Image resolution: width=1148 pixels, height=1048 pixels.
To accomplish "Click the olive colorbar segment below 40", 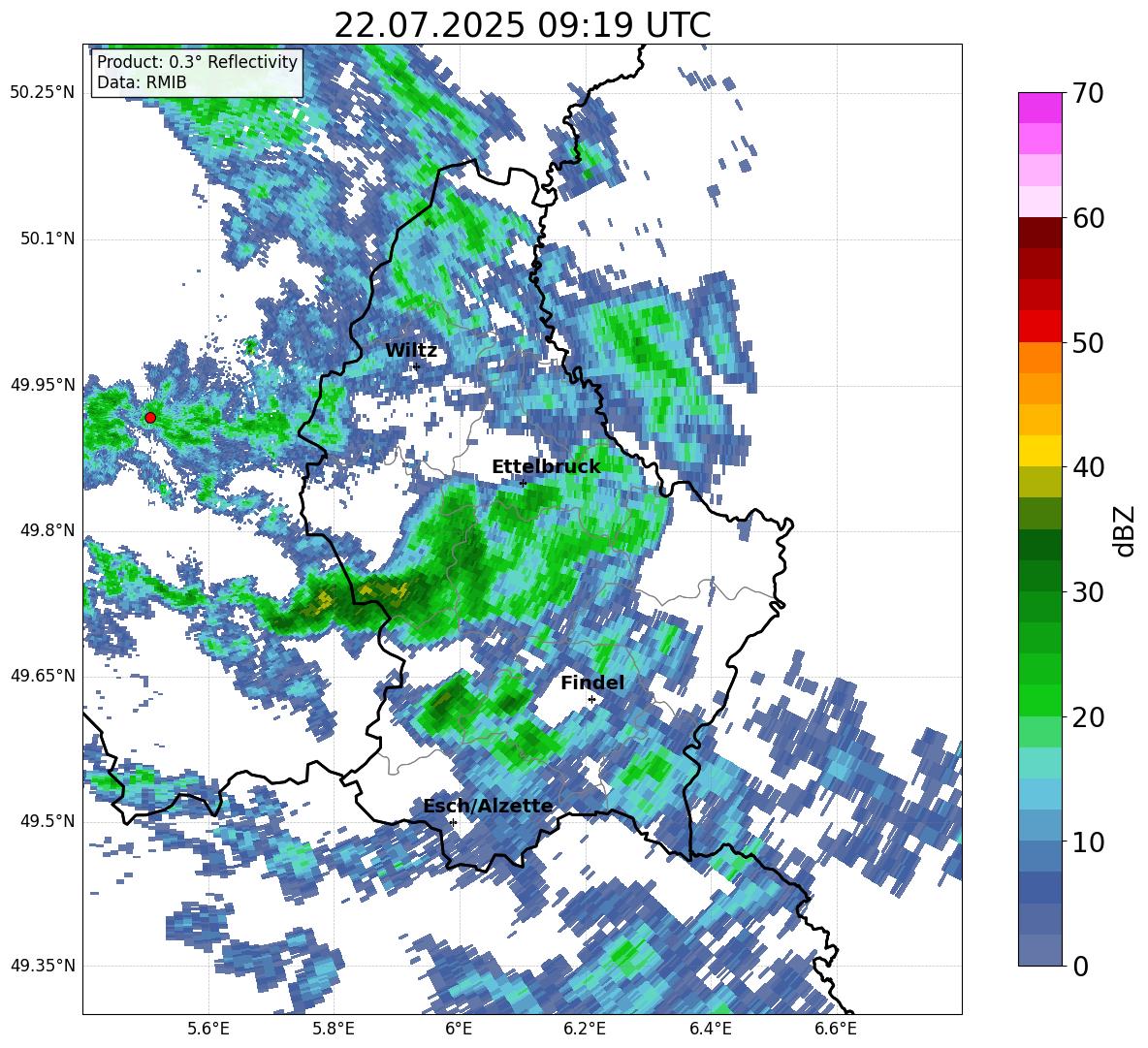I will [x=1039, y=482].
